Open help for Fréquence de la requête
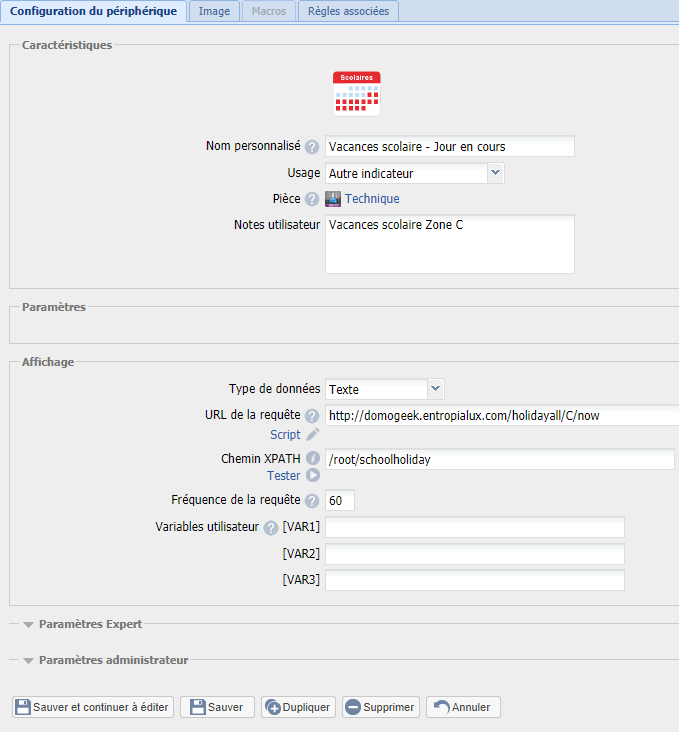This screenshot has height=734, width=679. pos(312,501)
